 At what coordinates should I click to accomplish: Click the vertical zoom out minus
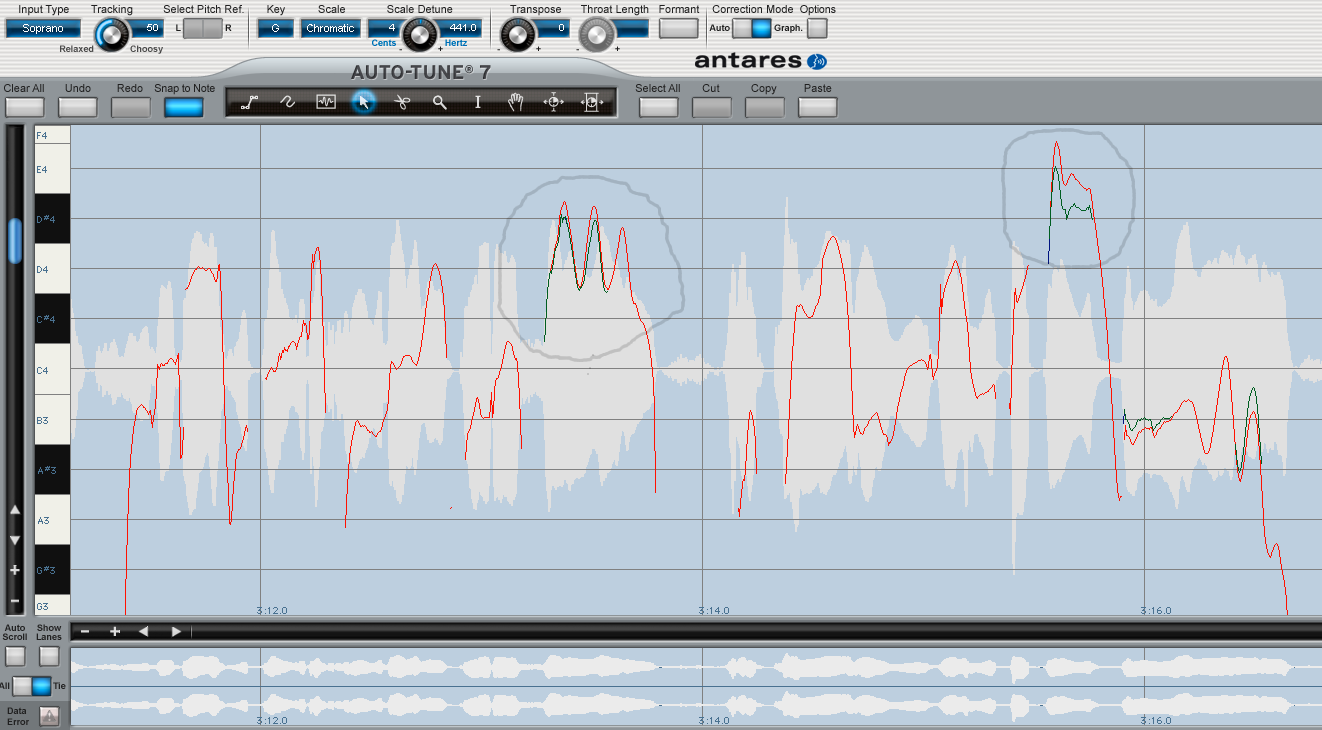tap(15, 601)
